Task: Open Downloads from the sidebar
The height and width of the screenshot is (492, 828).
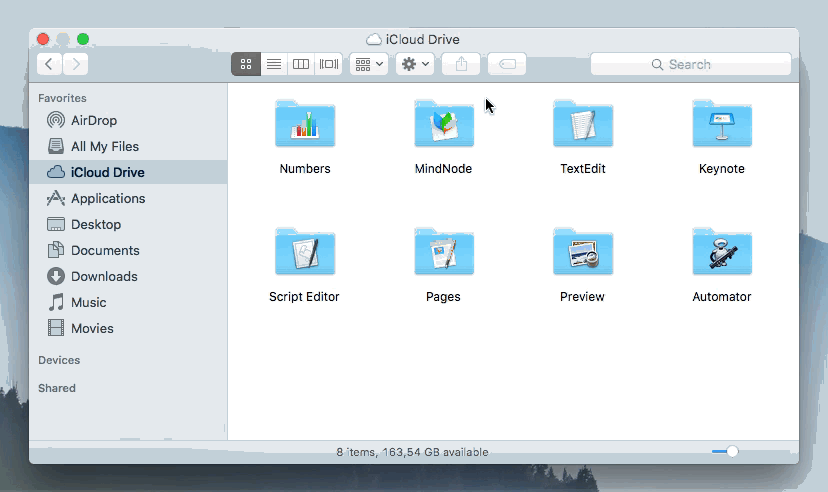Action: pyautogui.click(x=128, y=276)
